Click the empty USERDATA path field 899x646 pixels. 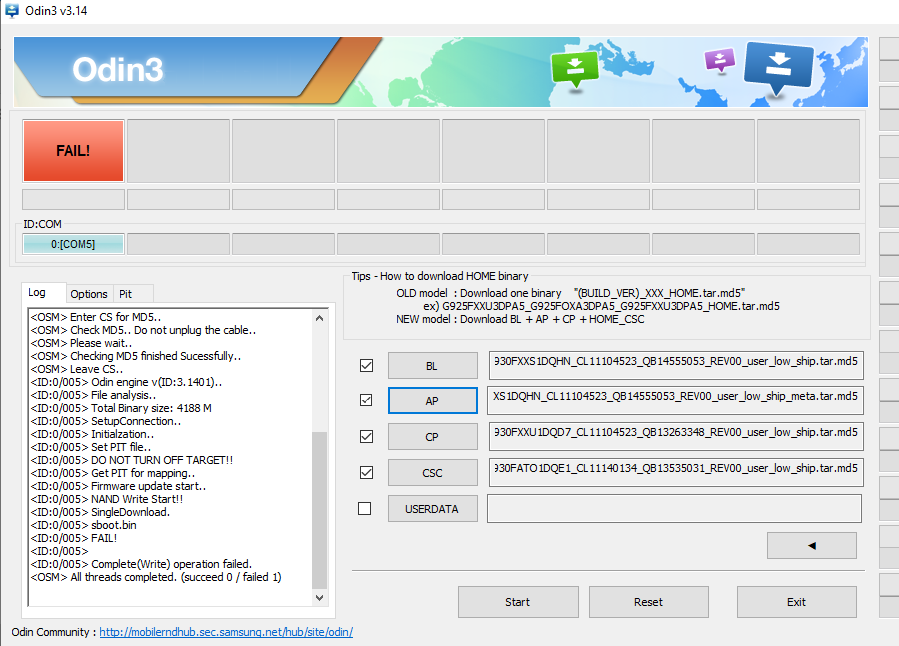pyautogui.click(x=675, y=508)
